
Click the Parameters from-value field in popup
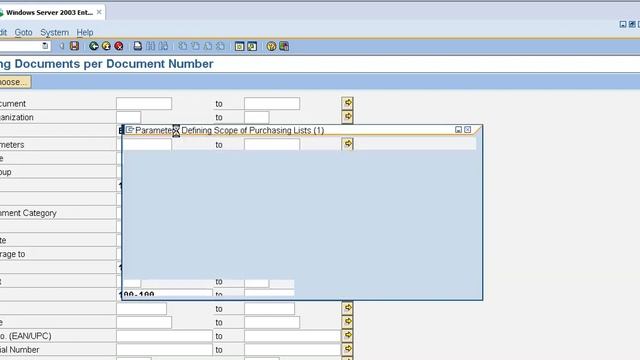tap(148, 144)
